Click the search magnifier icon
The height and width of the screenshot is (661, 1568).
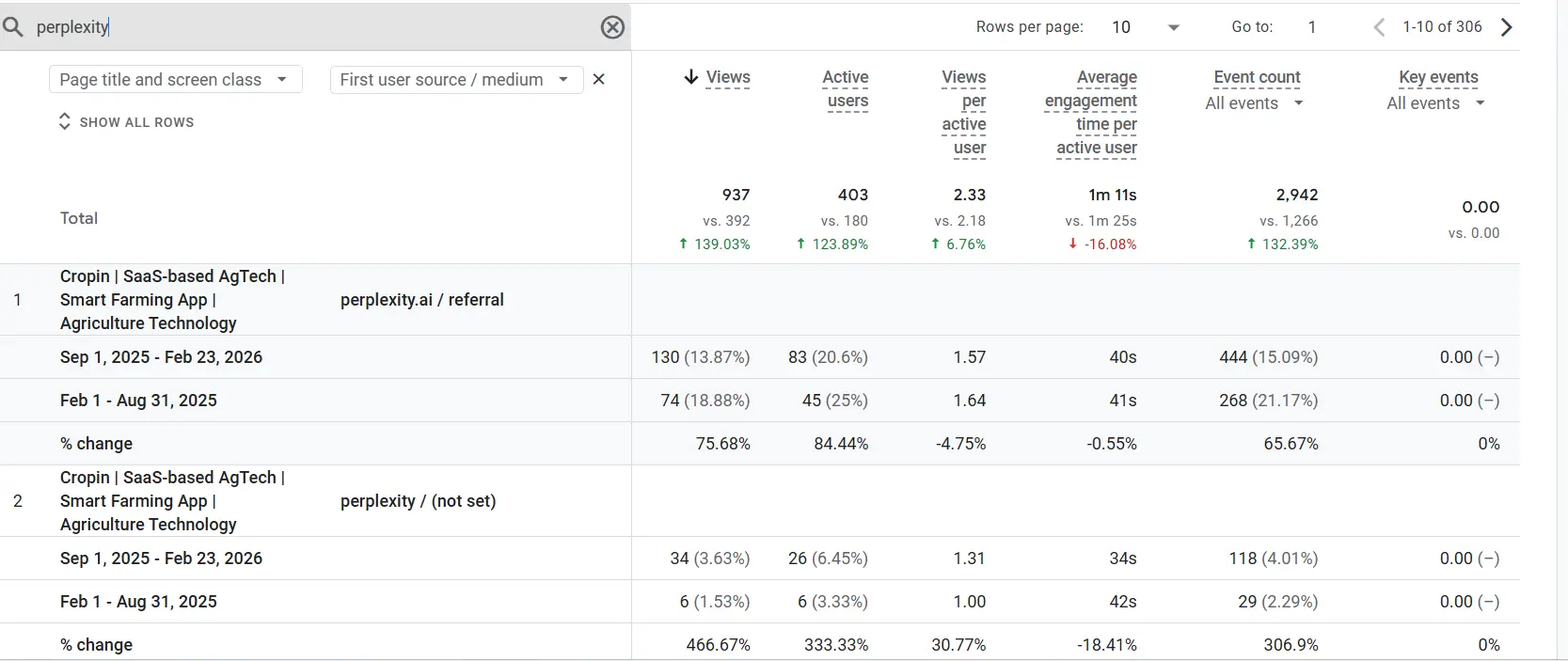point(13,27)
